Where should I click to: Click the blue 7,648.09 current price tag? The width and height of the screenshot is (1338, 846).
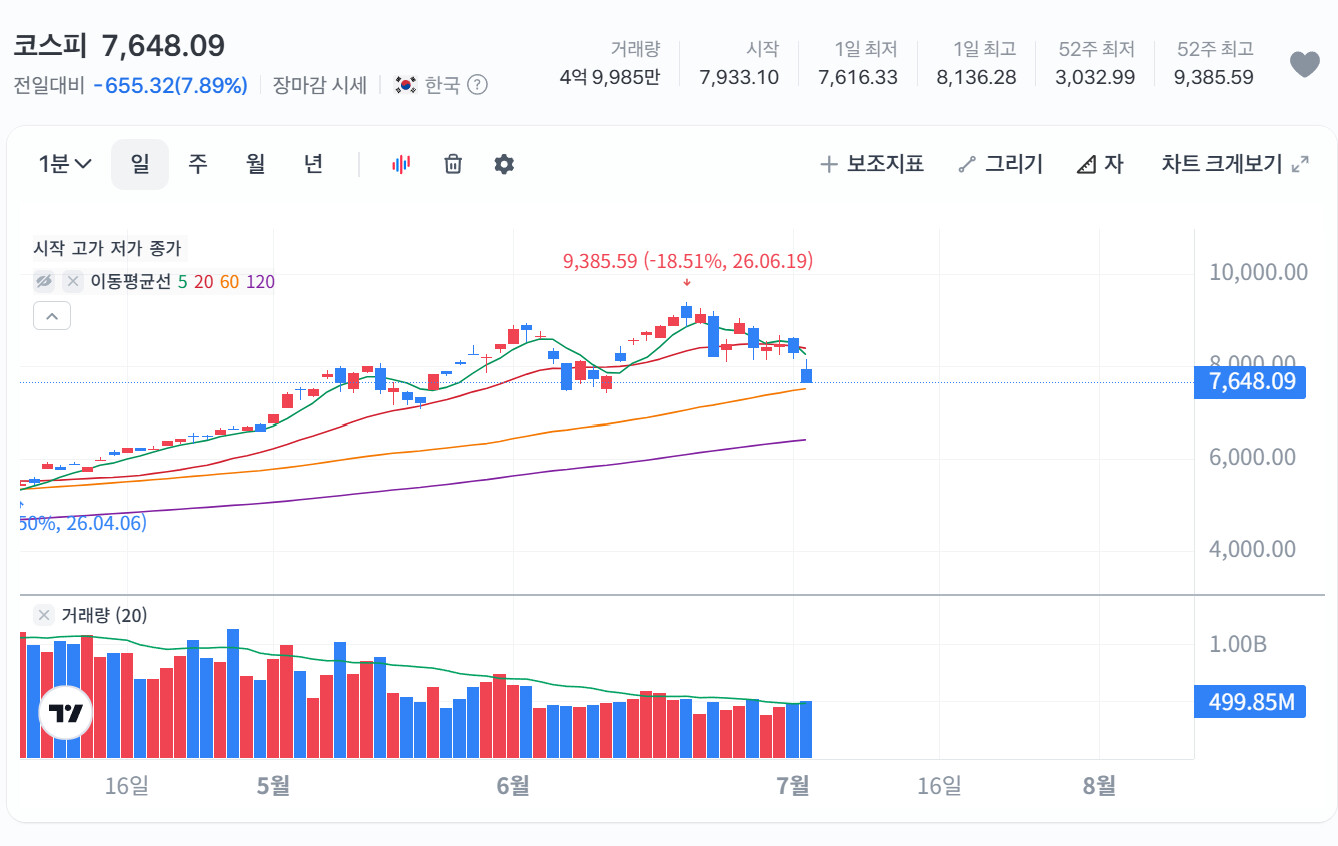(1250, 381)
